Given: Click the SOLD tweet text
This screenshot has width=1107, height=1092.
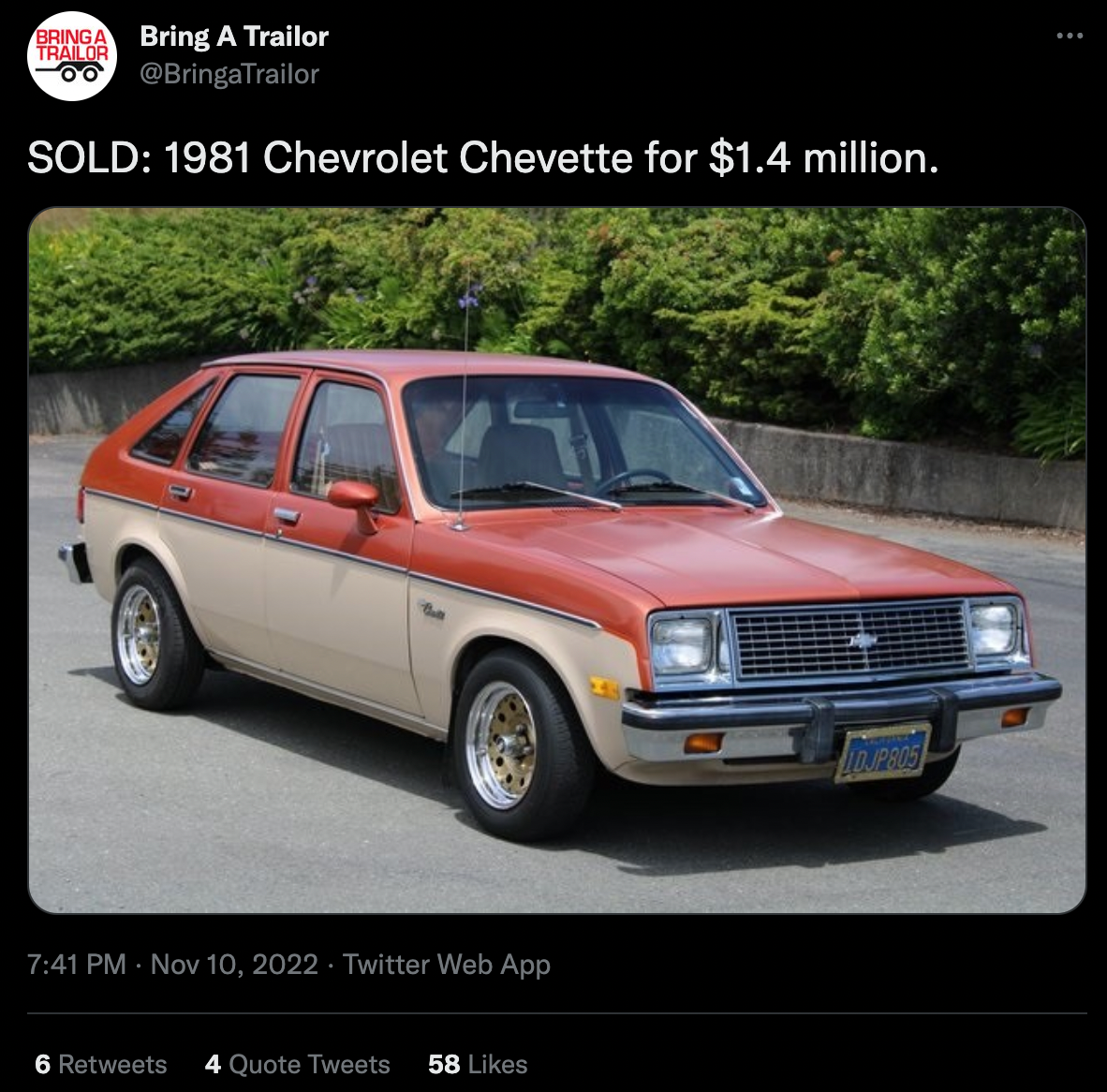Looking at the screenshot, I should 482,157.
